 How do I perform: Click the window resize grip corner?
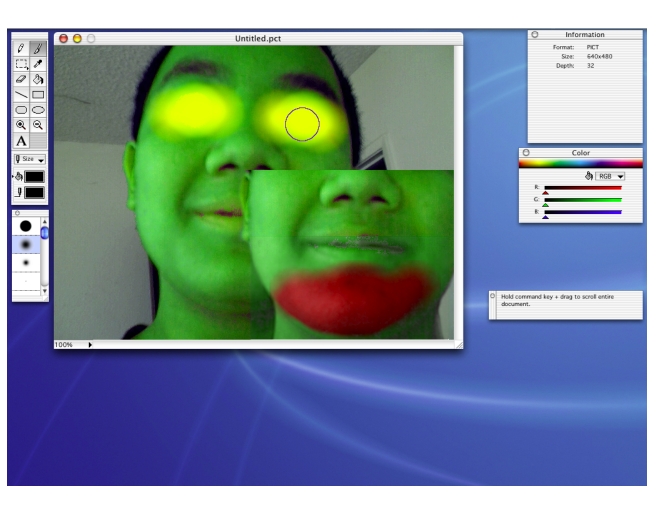point(459,345)
